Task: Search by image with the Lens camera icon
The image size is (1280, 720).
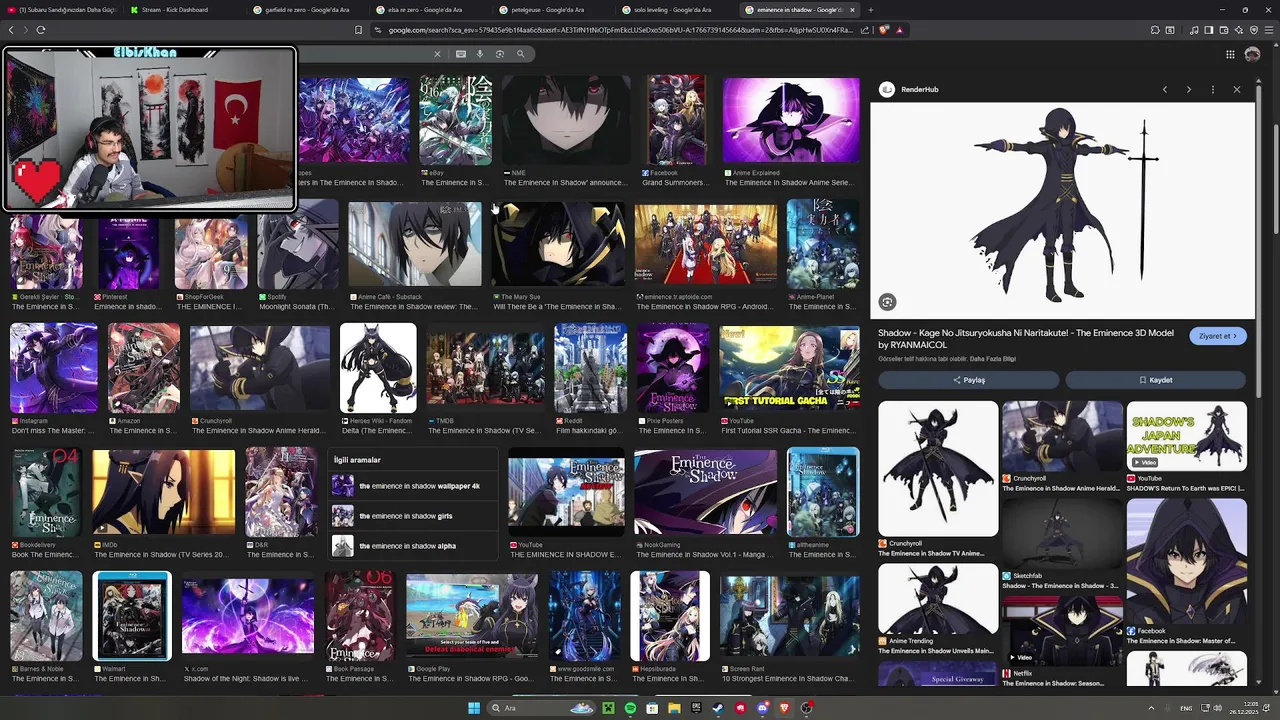Action: click(x=500, y=54)
